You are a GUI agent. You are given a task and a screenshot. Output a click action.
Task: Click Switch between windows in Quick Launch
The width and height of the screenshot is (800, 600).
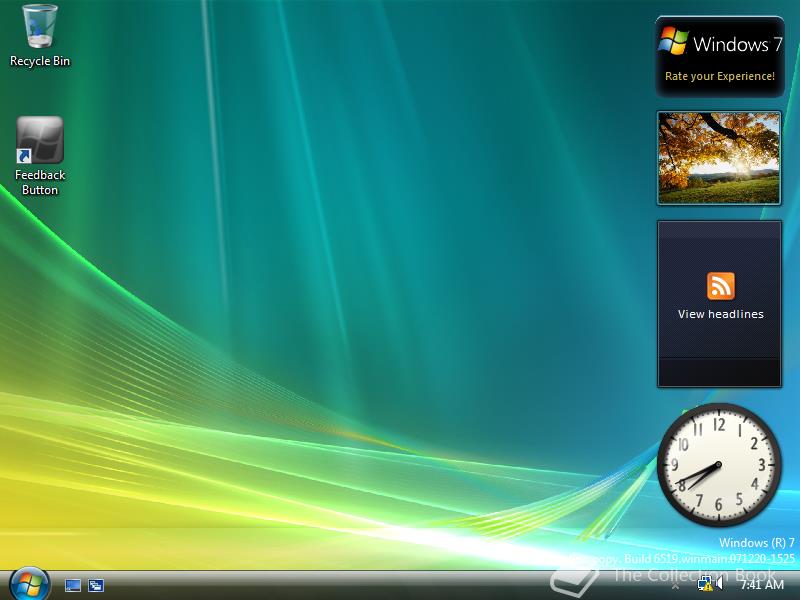click(96, 585)
